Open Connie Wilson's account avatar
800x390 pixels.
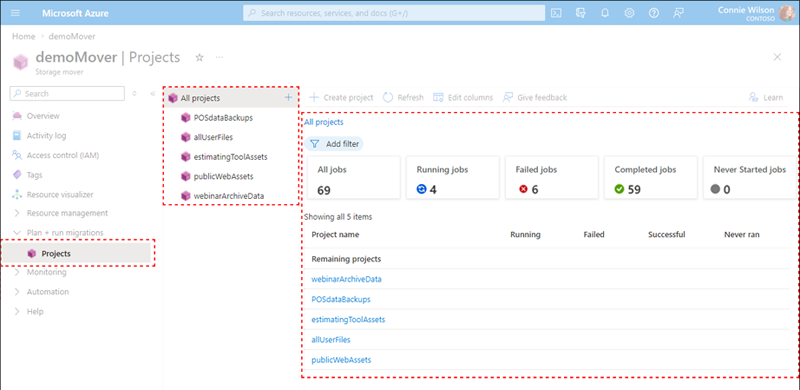(x=786, y=13)
